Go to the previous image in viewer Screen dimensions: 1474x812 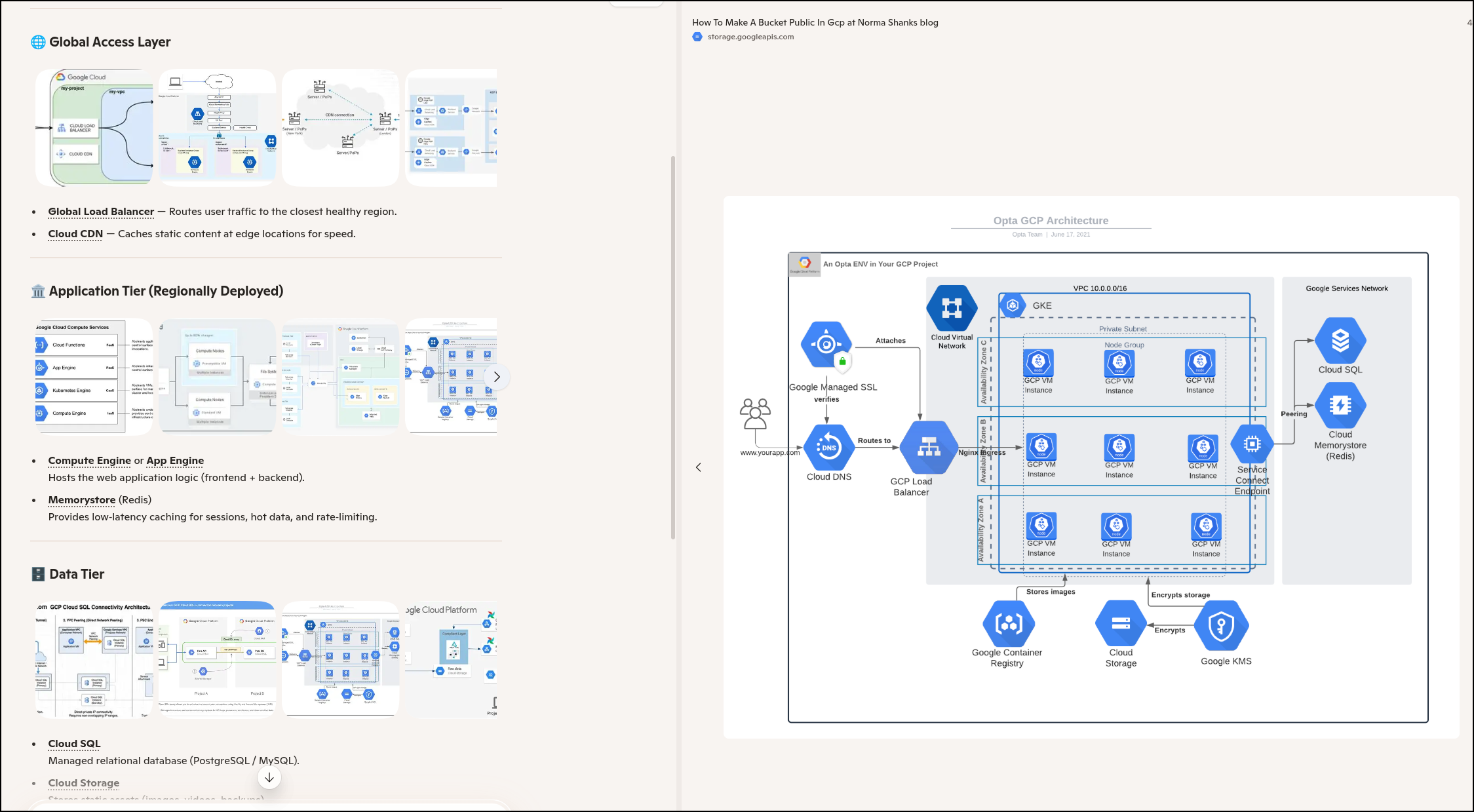tap(699, 467)
